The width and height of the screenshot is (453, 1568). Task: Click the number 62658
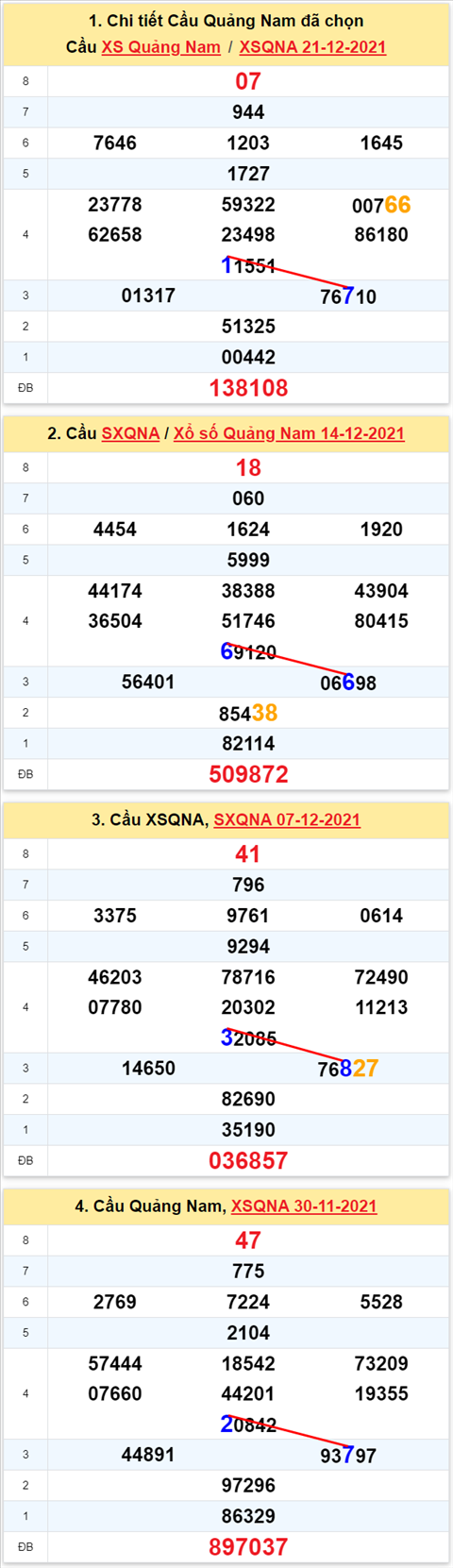[115, 235]
